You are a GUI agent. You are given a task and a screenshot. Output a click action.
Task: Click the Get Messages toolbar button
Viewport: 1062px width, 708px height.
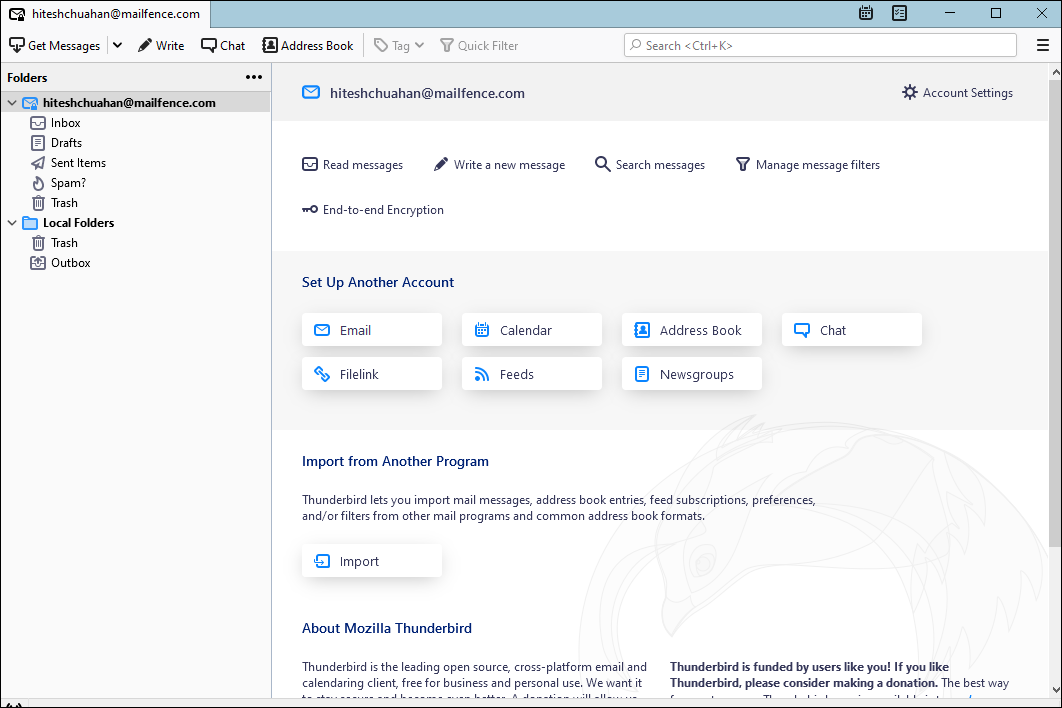[55, 45]
